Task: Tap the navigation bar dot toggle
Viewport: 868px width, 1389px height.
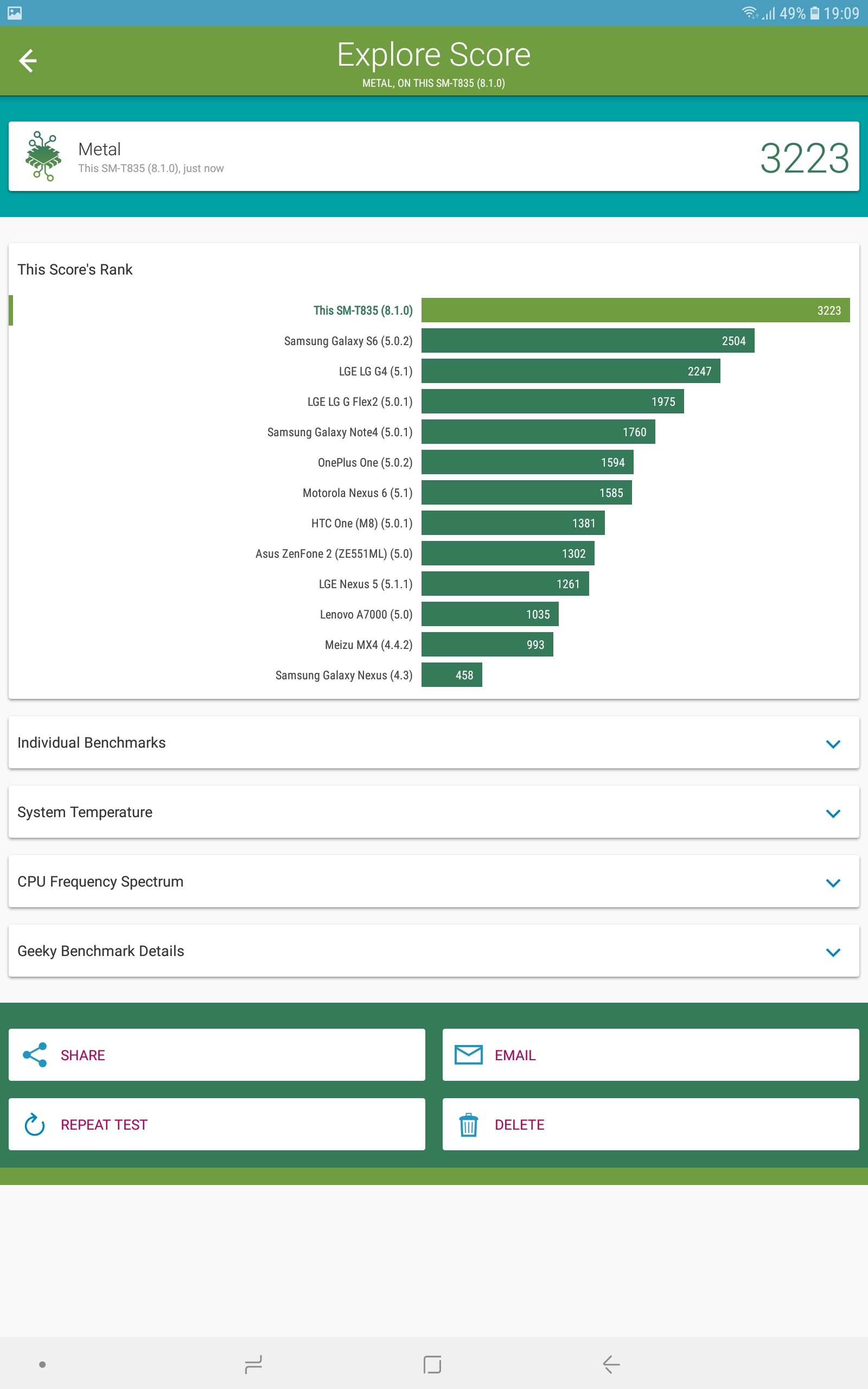Action: tap(42, 1365)
